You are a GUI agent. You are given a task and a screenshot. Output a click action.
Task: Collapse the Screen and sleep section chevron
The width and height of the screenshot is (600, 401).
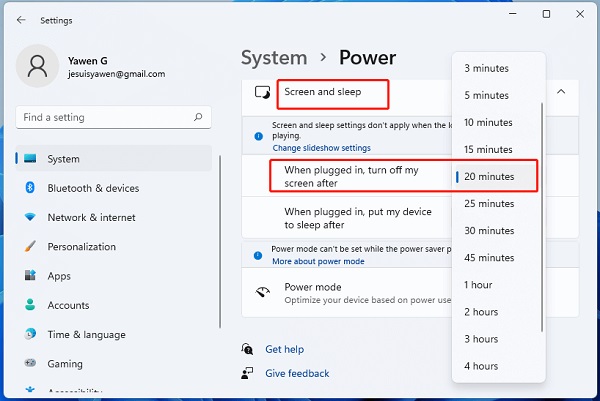pyautogui.click(x=561, y=92)
